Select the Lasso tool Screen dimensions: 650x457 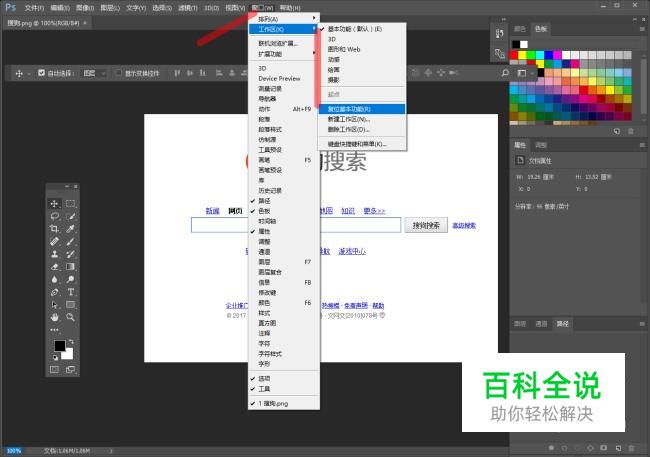[x=54, y=216]
